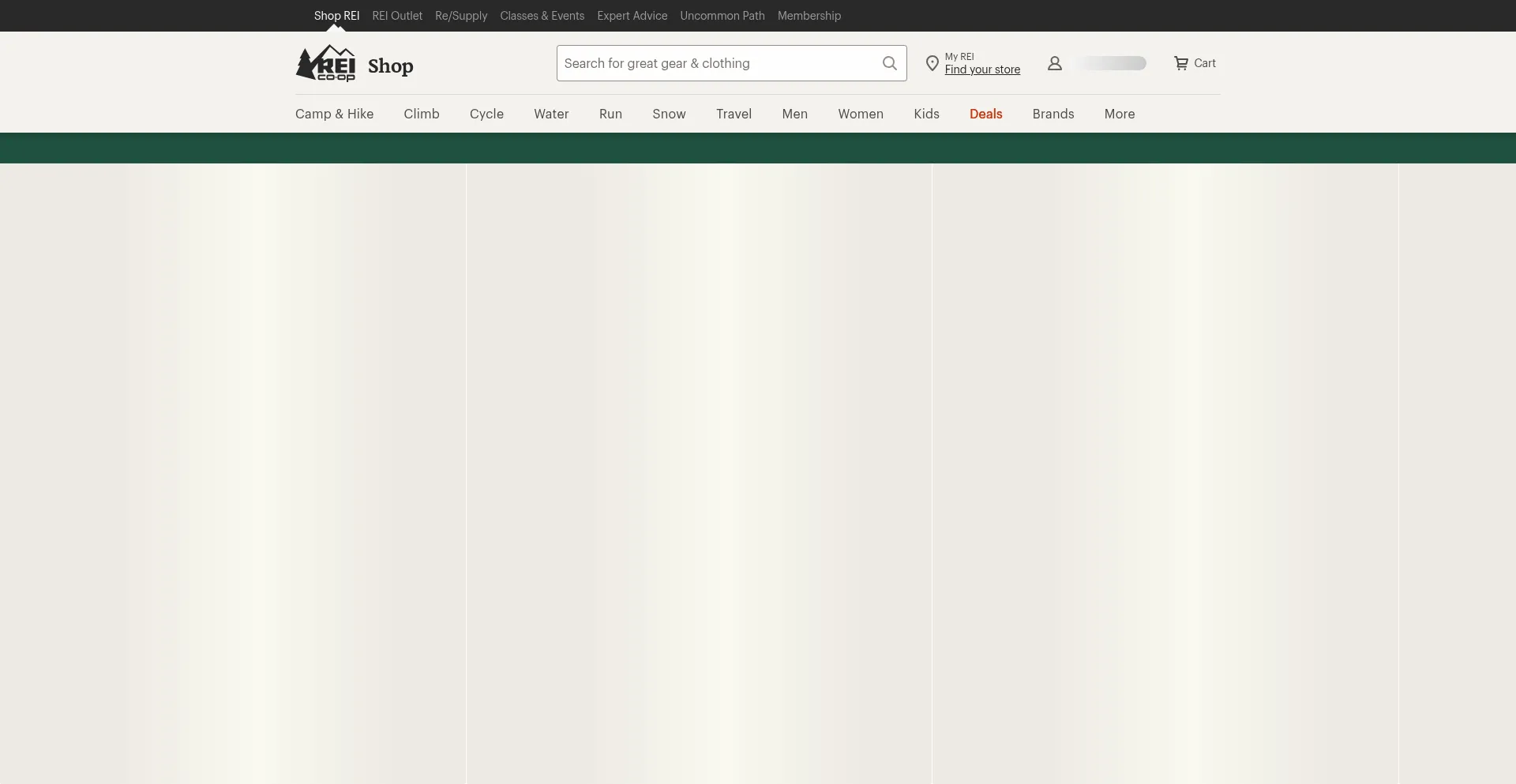1516x784 pixels.
Task: Open the shopping cart icon
Action: pyautogui.click(x=1181, y=63)
